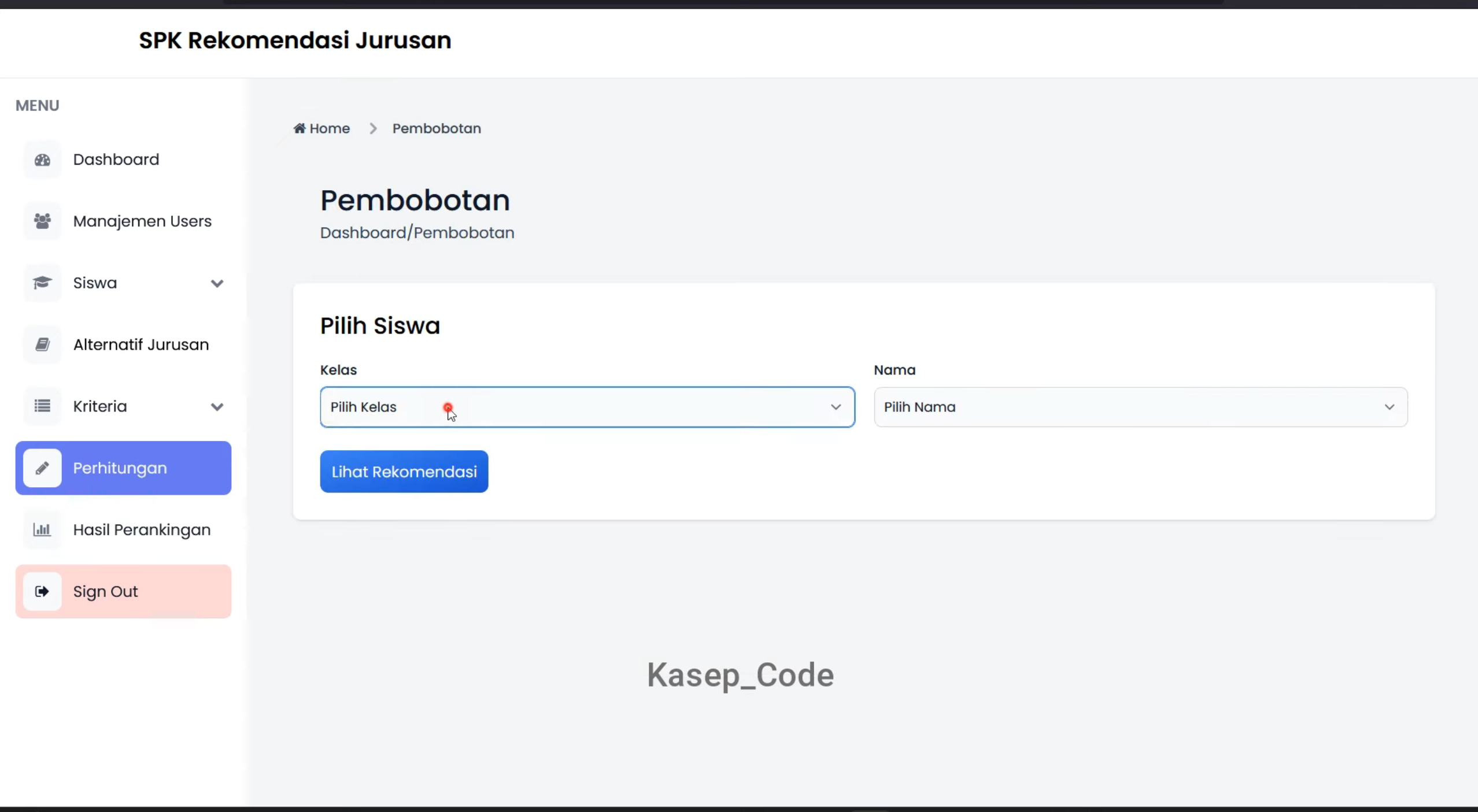Click the Sign Out label

coord(105,592)
